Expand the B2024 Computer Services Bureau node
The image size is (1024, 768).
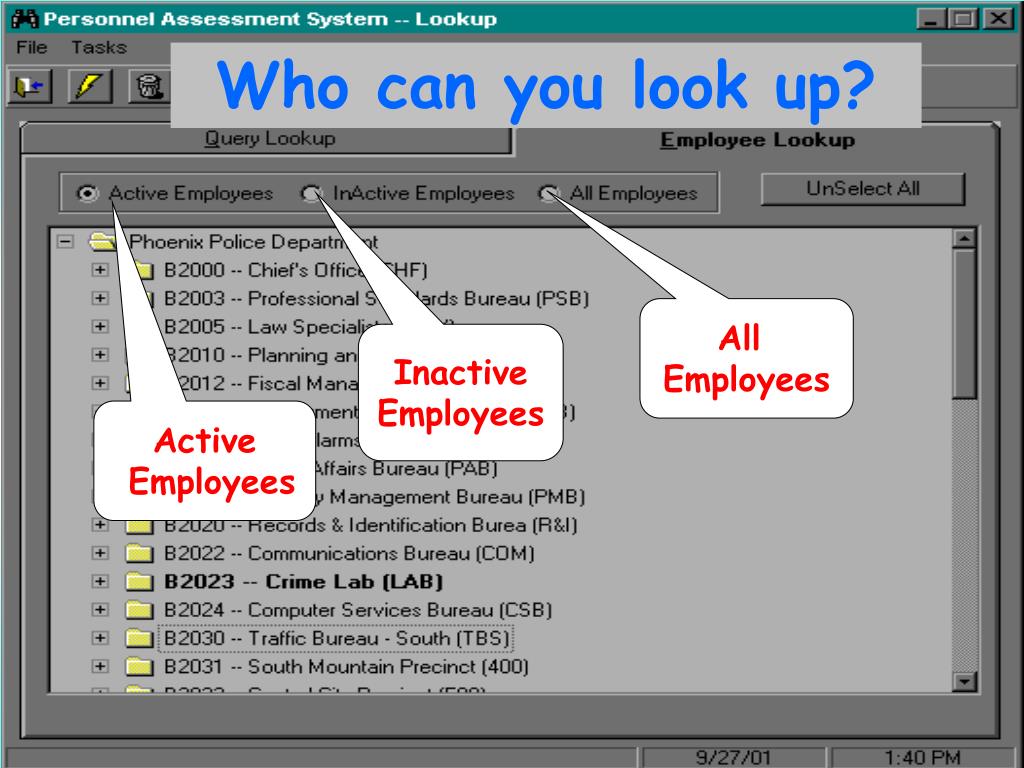coord(100,610)
